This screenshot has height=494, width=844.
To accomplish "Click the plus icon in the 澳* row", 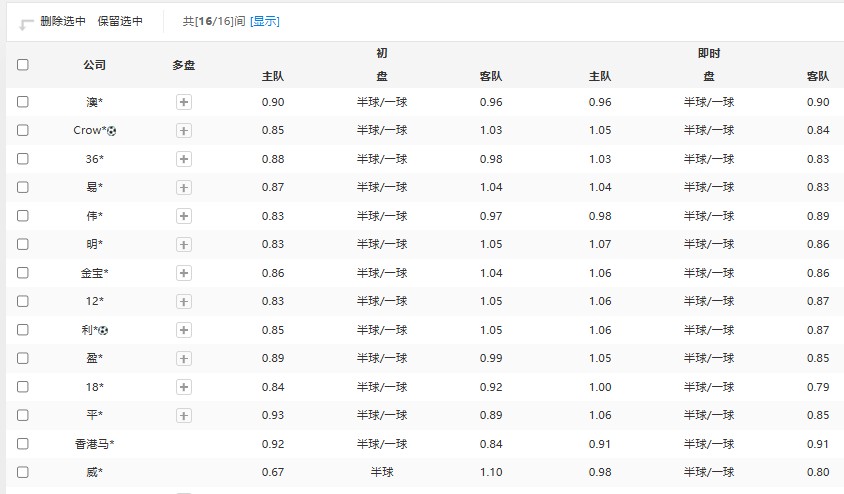I will point(184,102).
